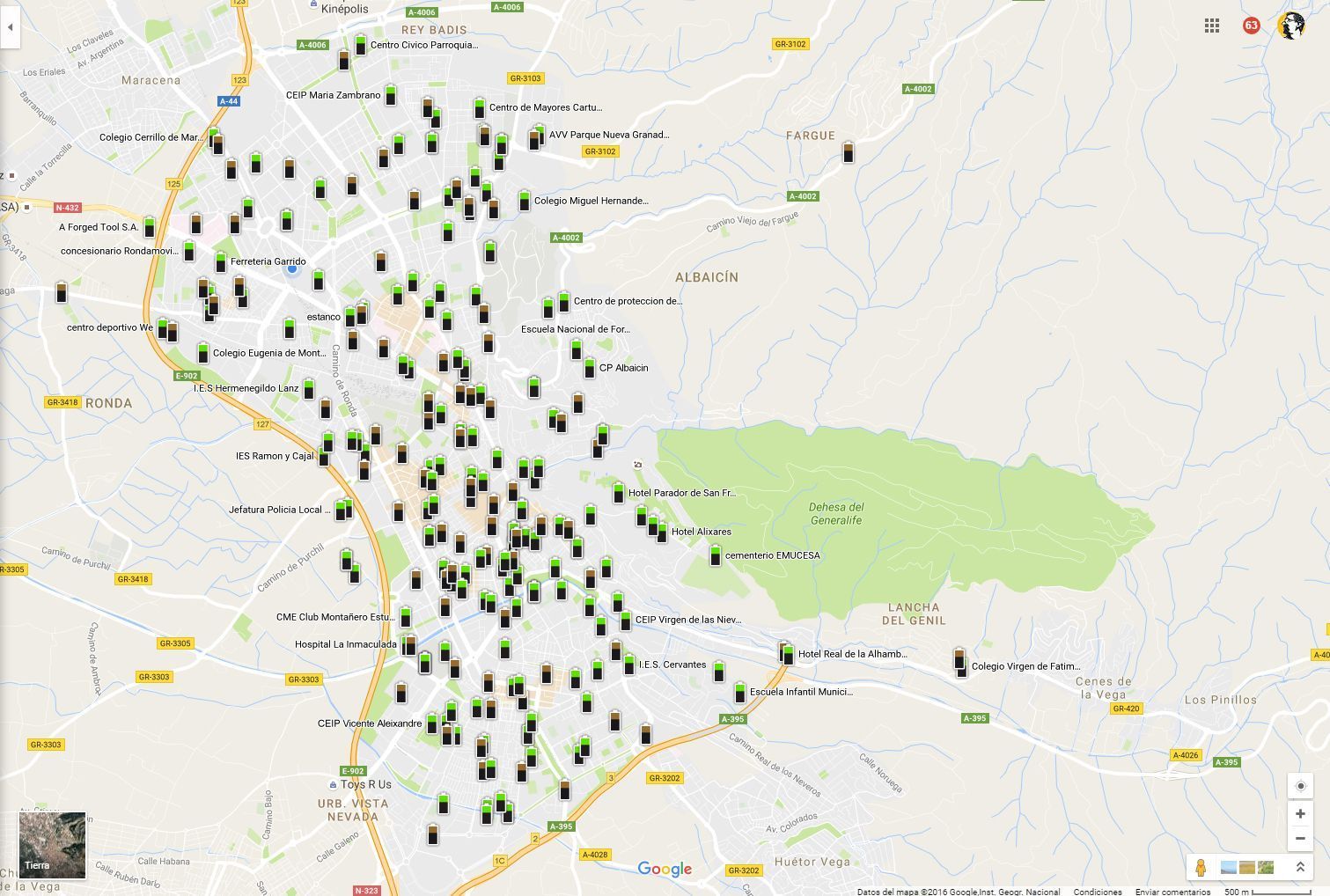Select the Colegio Virgen de Fatim label
Viewport: 1330px width, 896px height.
[1025, 666]
